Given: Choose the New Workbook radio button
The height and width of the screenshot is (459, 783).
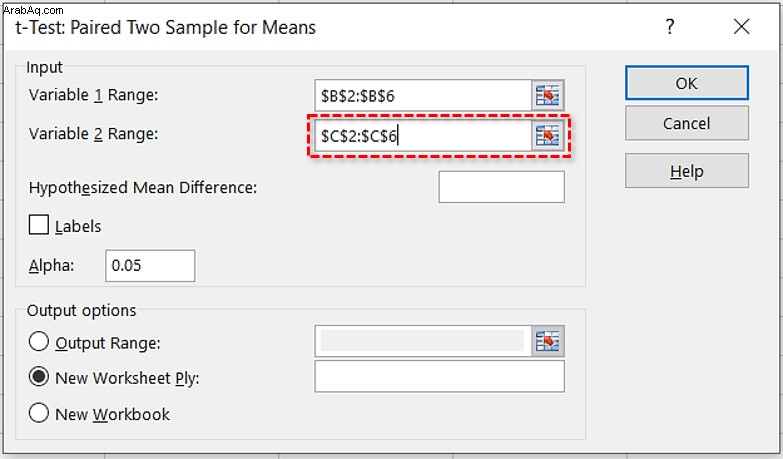Looking at the screenshot, I should (x=38, y=413).
